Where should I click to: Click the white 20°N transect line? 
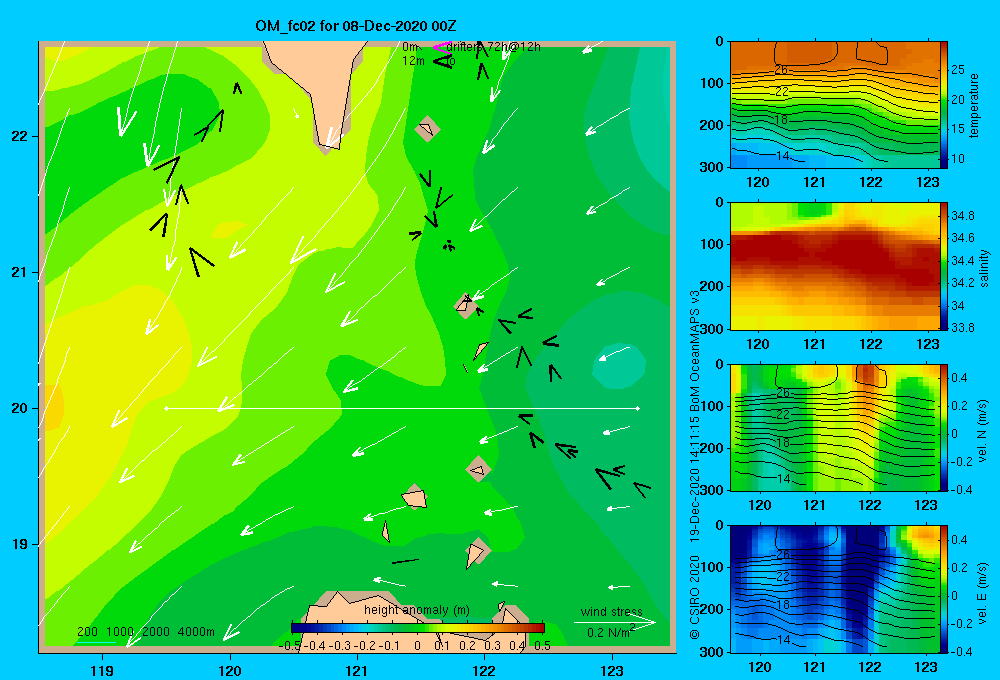402,408
